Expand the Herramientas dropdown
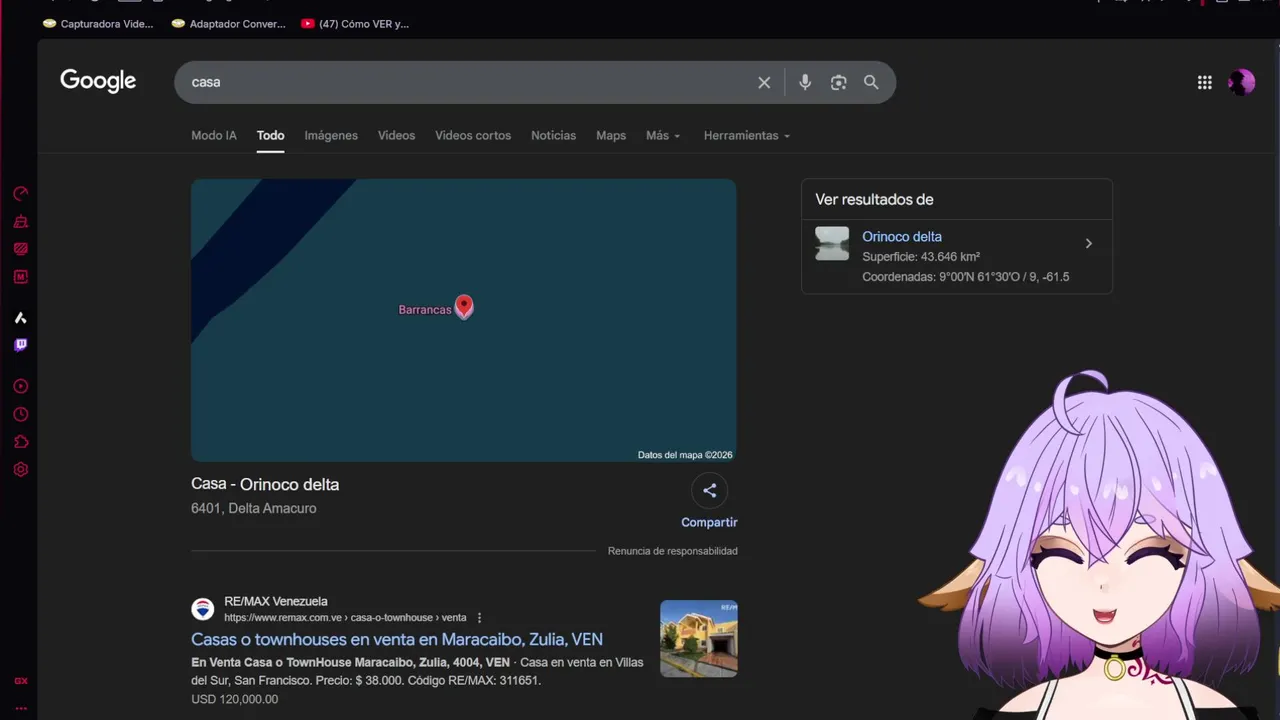 [746, 136]
